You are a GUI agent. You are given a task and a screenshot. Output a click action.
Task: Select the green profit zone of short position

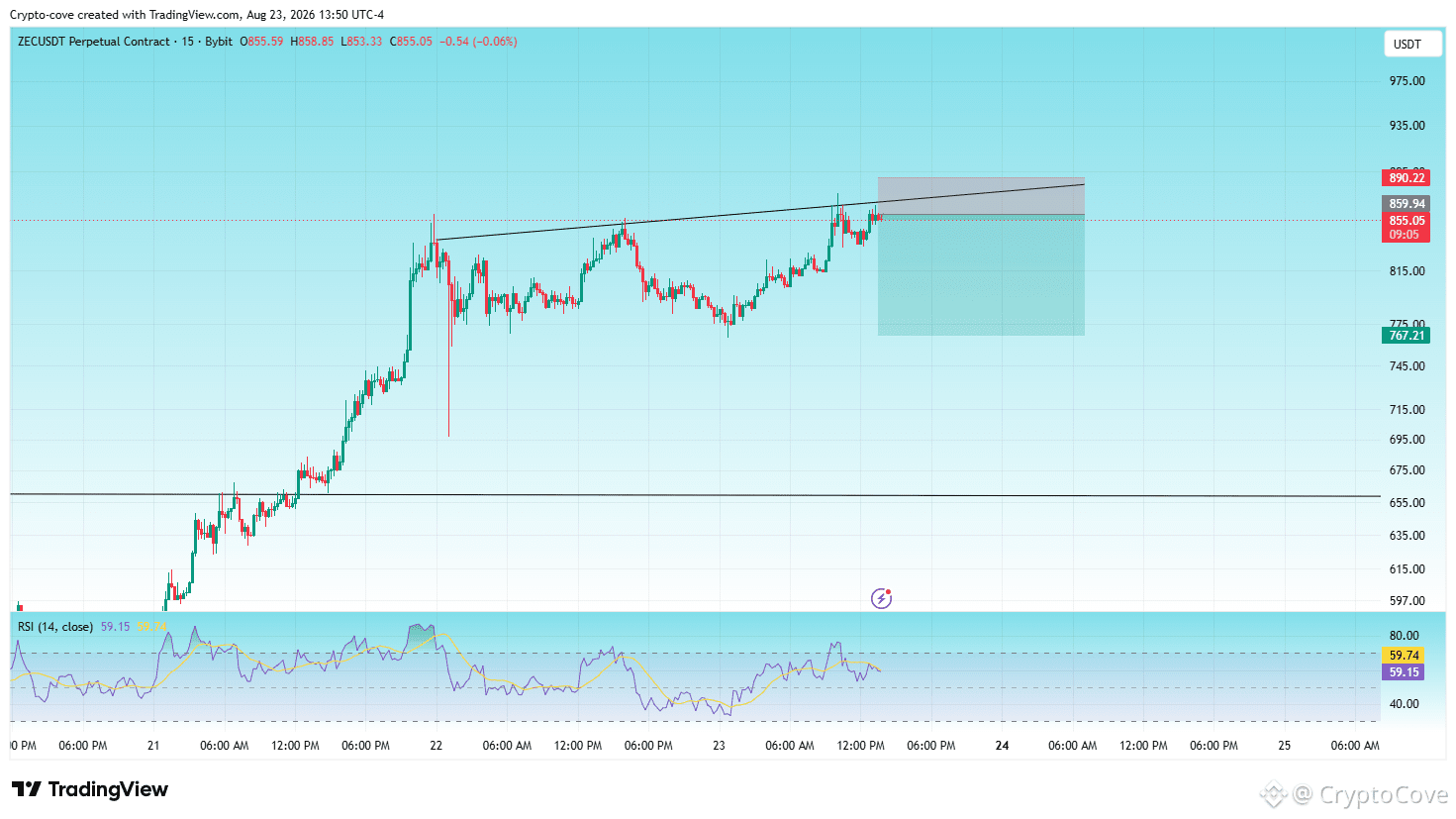981,275
